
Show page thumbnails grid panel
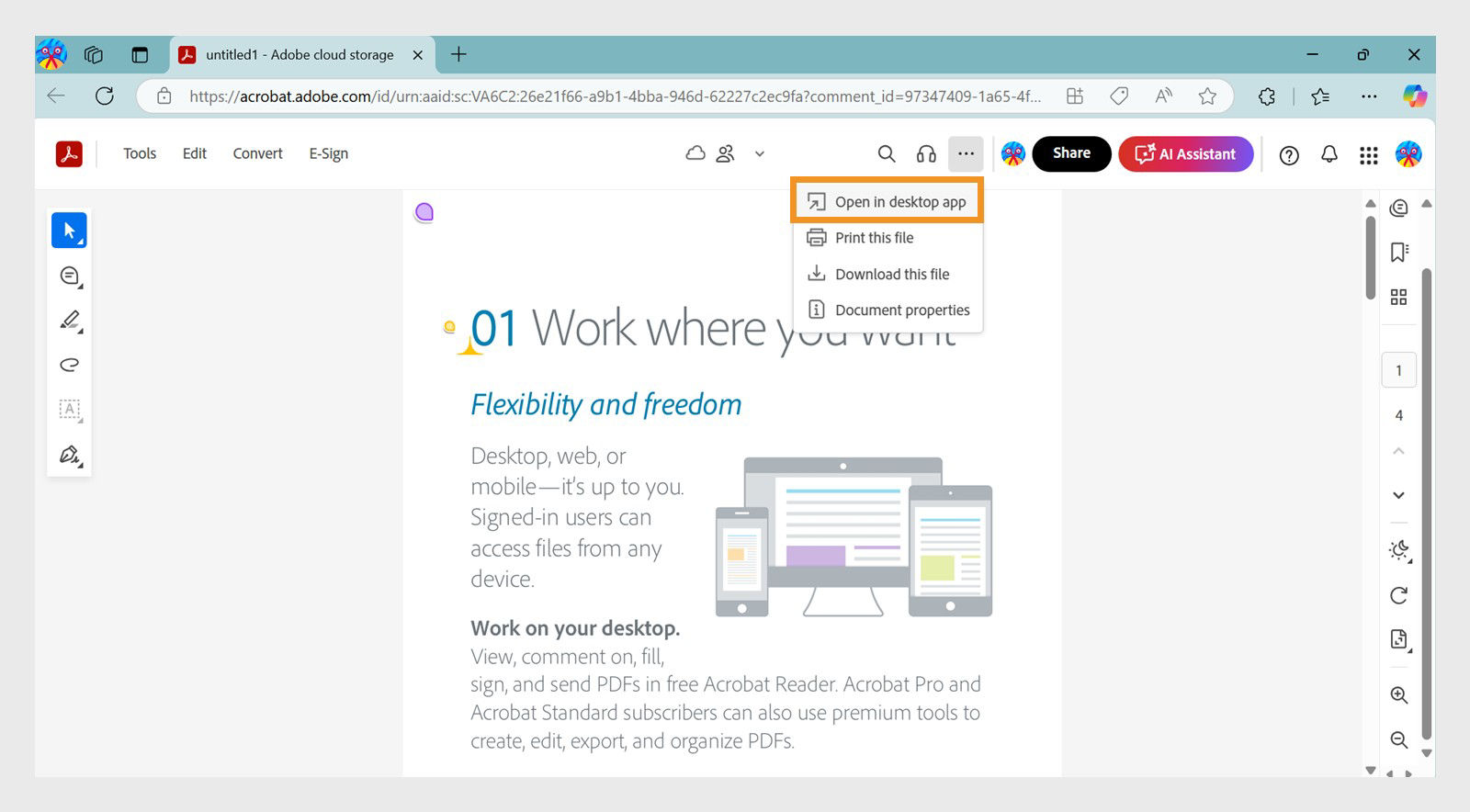(1398, 297)
